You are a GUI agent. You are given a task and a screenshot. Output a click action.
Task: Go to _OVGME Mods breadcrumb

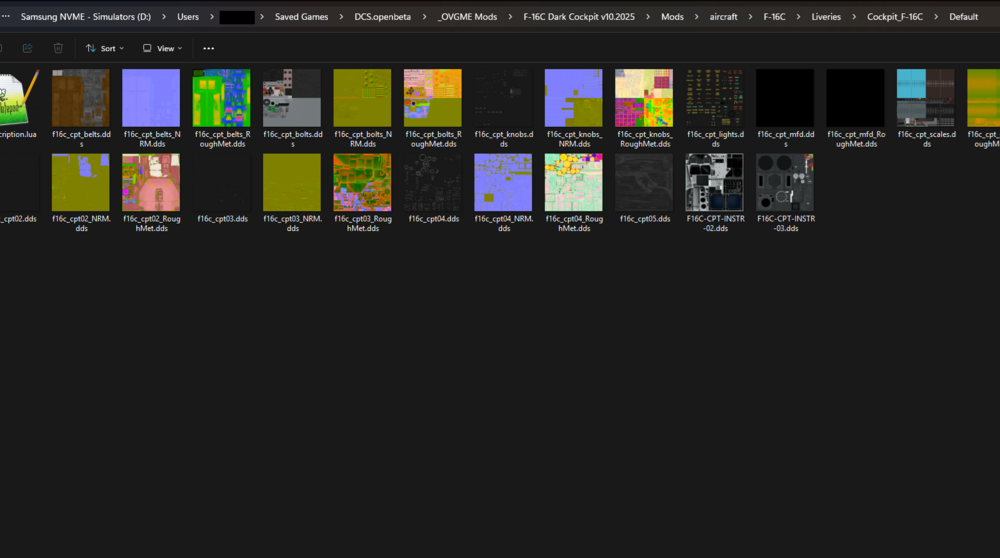point(467,17)
